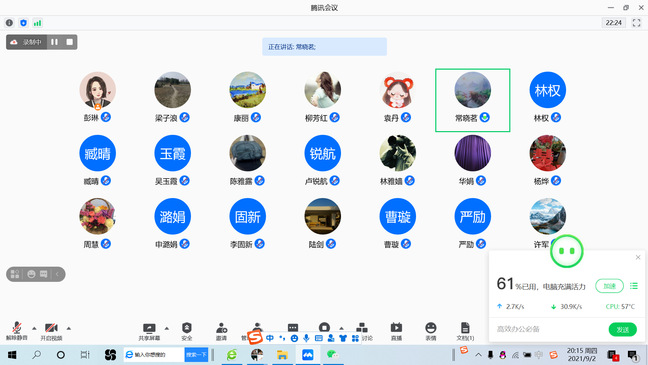Toggle 柳芳红's muted mic icon
Screen dimensions: 648x365
pyautogui.click(x=334, y=117)
